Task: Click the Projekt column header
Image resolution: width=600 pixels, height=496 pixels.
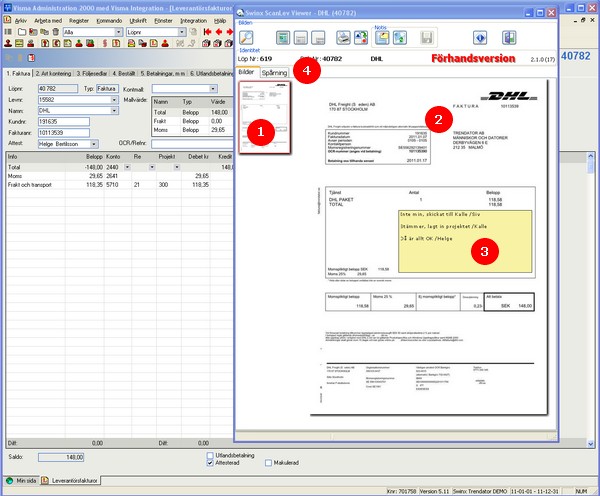Action: (167, 157)
